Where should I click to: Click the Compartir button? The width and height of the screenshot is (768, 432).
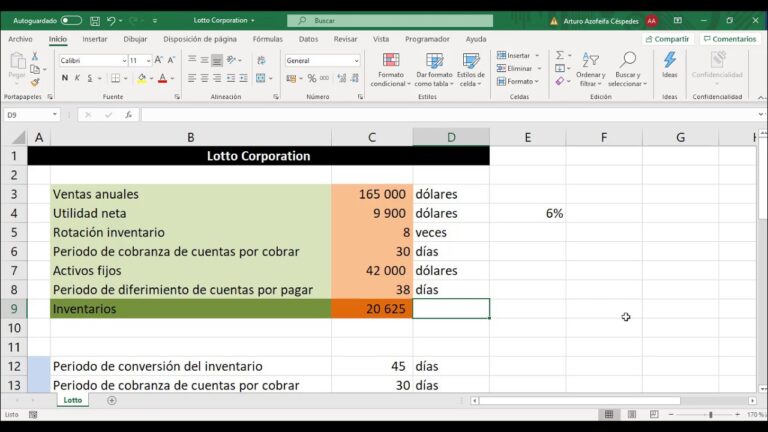[668, 39]
